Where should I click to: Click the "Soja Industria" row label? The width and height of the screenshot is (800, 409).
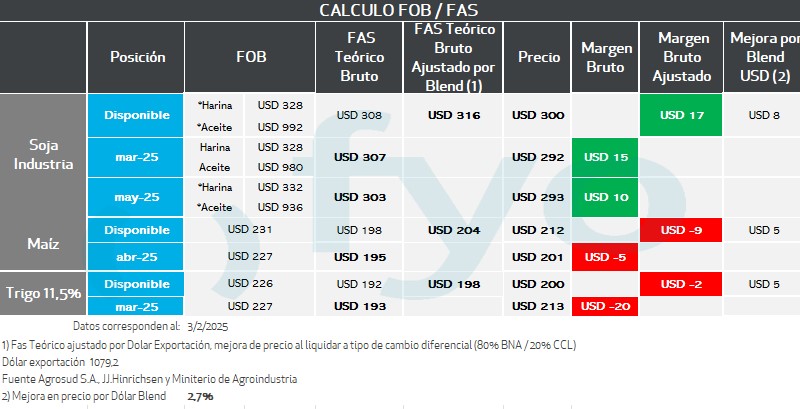pos(43,156)
